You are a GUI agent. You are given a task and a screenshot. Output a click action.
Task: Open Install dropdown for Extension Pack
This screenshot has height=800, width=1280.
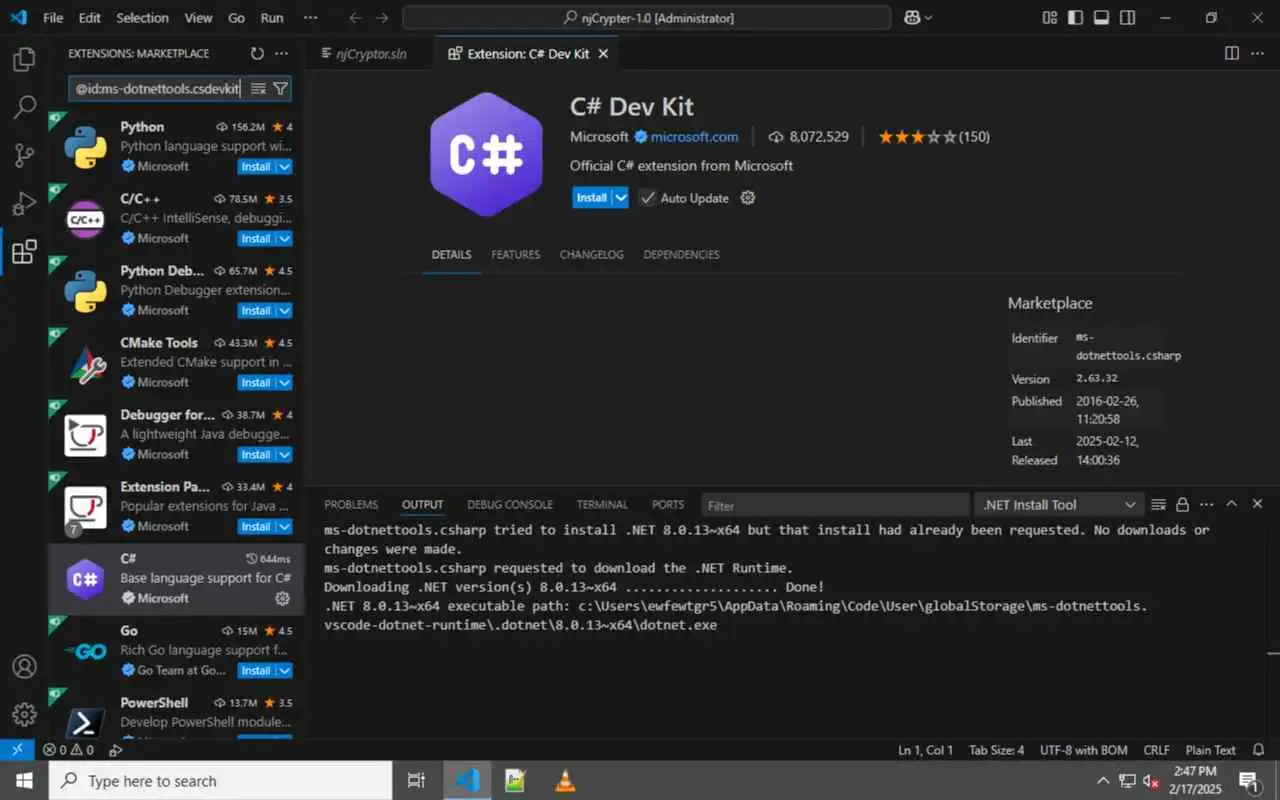click(x=284, y=527)
